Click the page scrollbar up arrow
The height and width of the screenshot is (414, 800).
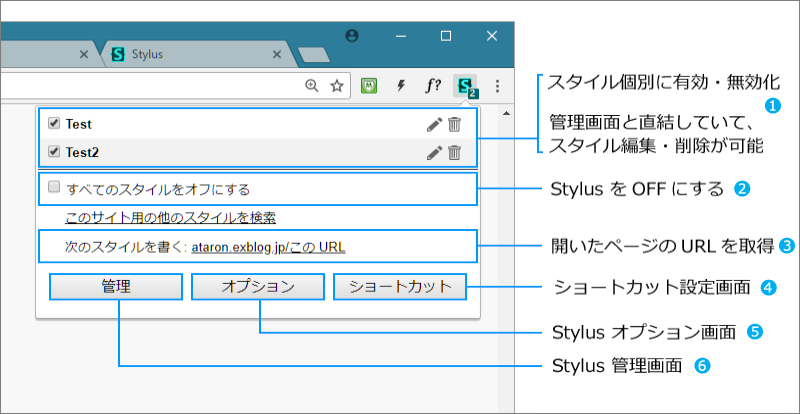506,113
